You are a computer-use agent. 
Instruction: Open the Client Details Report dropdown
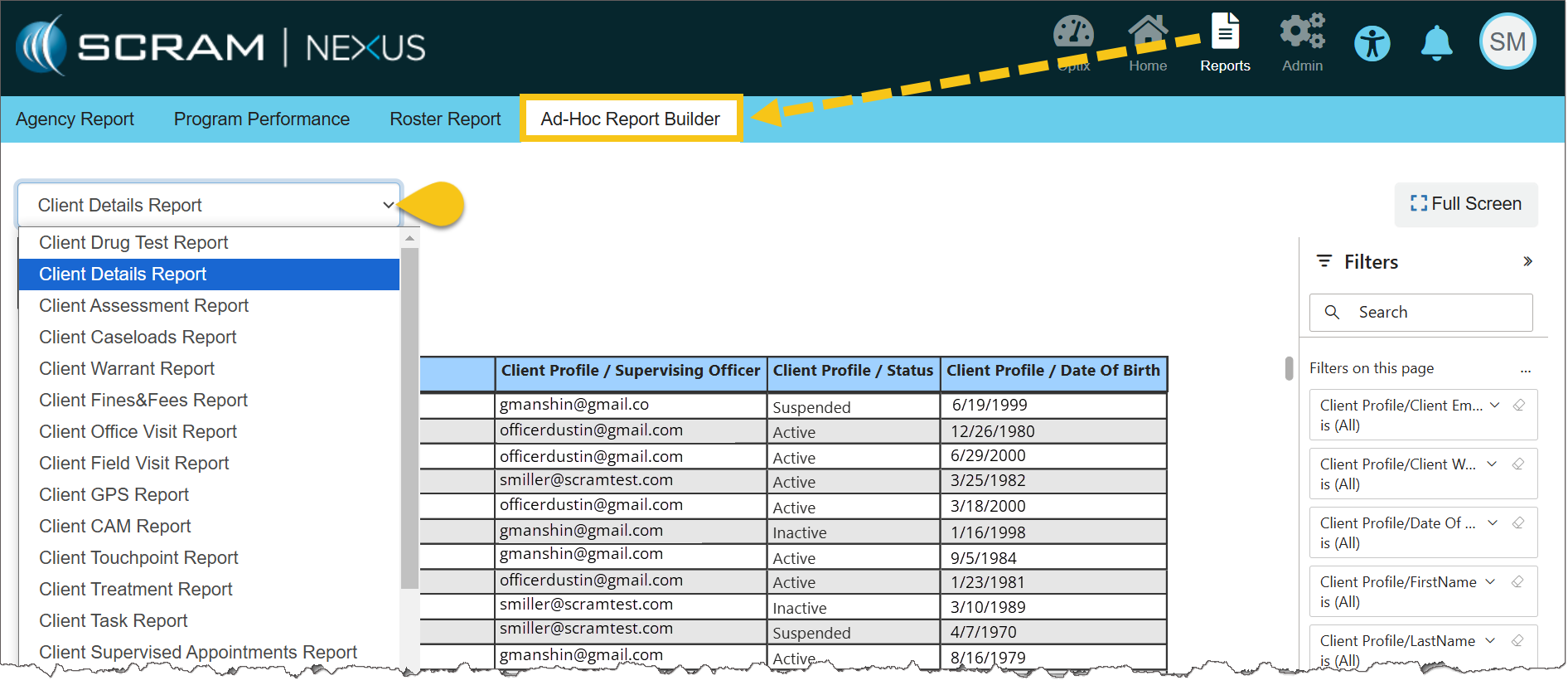point(209,205)
